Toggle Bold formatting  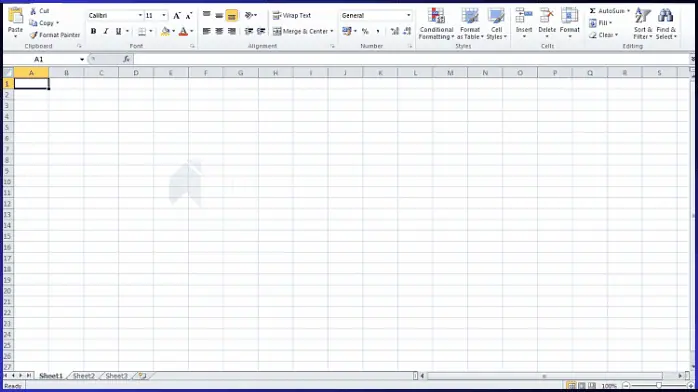coord(93,31)
